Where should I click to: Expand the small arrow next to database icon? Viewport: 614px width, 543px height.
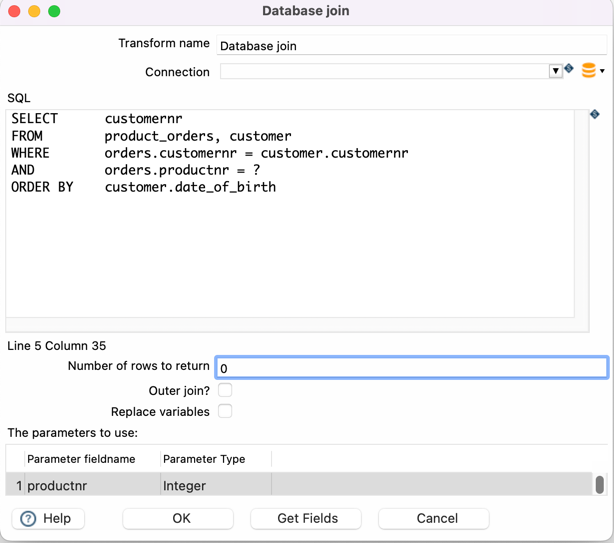click(x=602, y=72)
